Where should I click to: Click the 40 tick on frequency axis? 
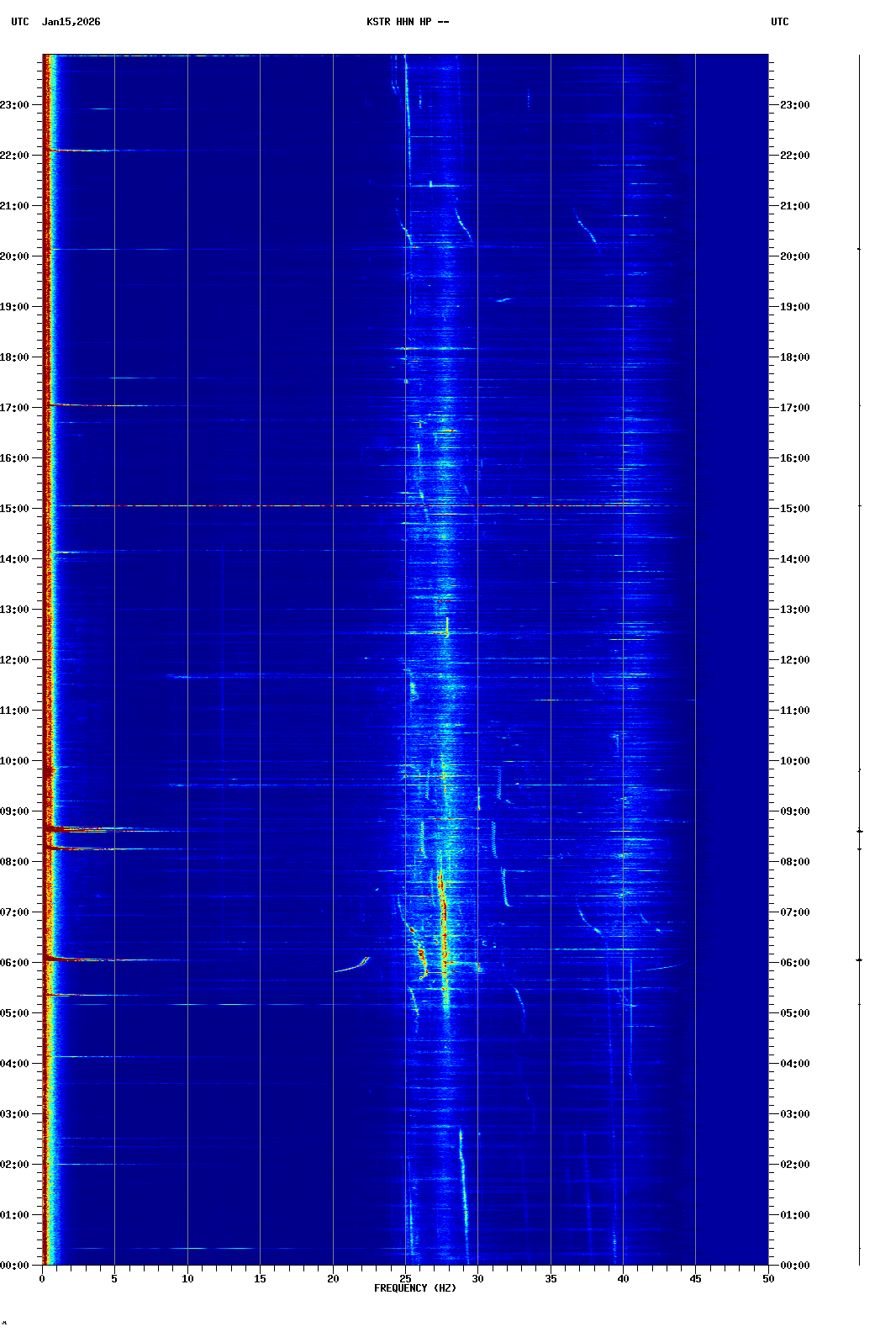[623, 1278]
